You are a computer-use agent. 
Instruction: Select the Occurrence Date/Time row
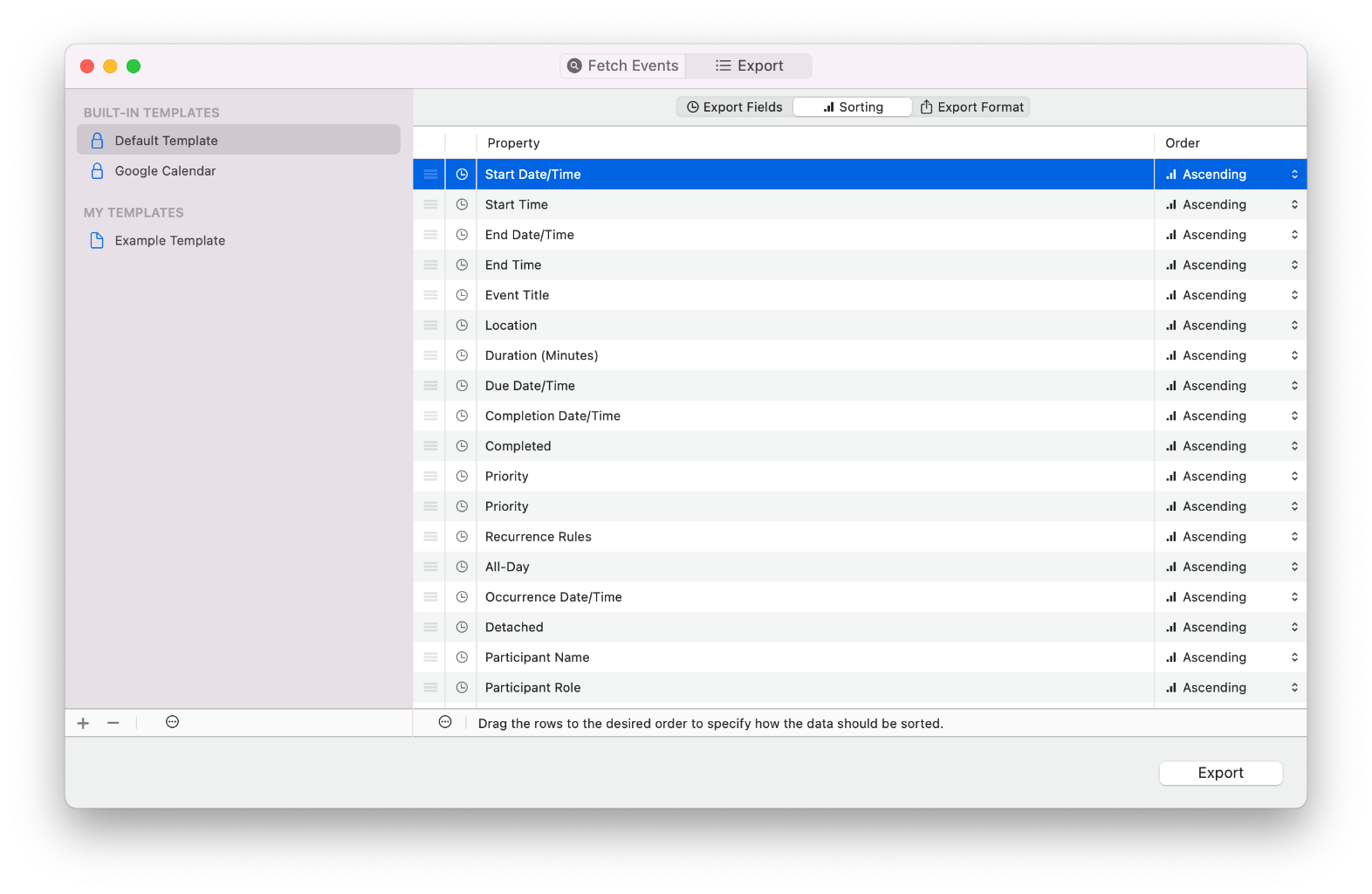(860, 596)
